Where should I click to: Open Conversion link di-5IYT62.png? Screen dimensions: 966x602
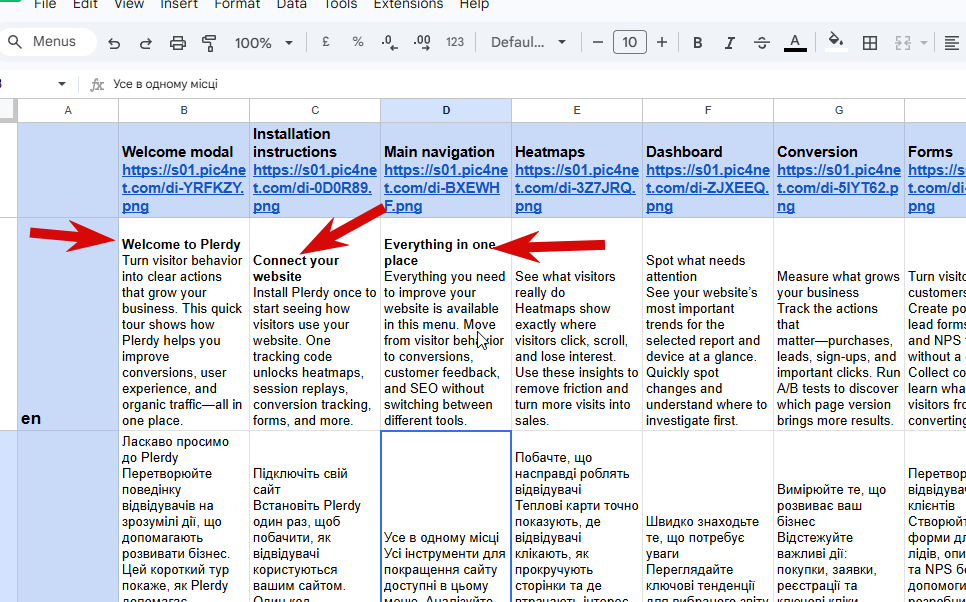tap(838, 188)
